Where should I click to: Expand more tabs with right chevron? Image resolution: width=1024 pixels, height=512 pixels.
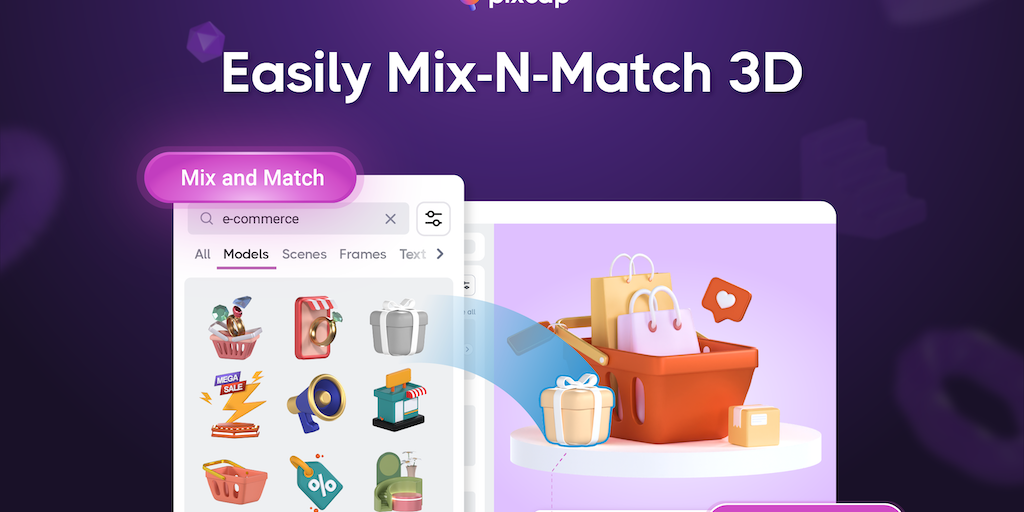440,254
